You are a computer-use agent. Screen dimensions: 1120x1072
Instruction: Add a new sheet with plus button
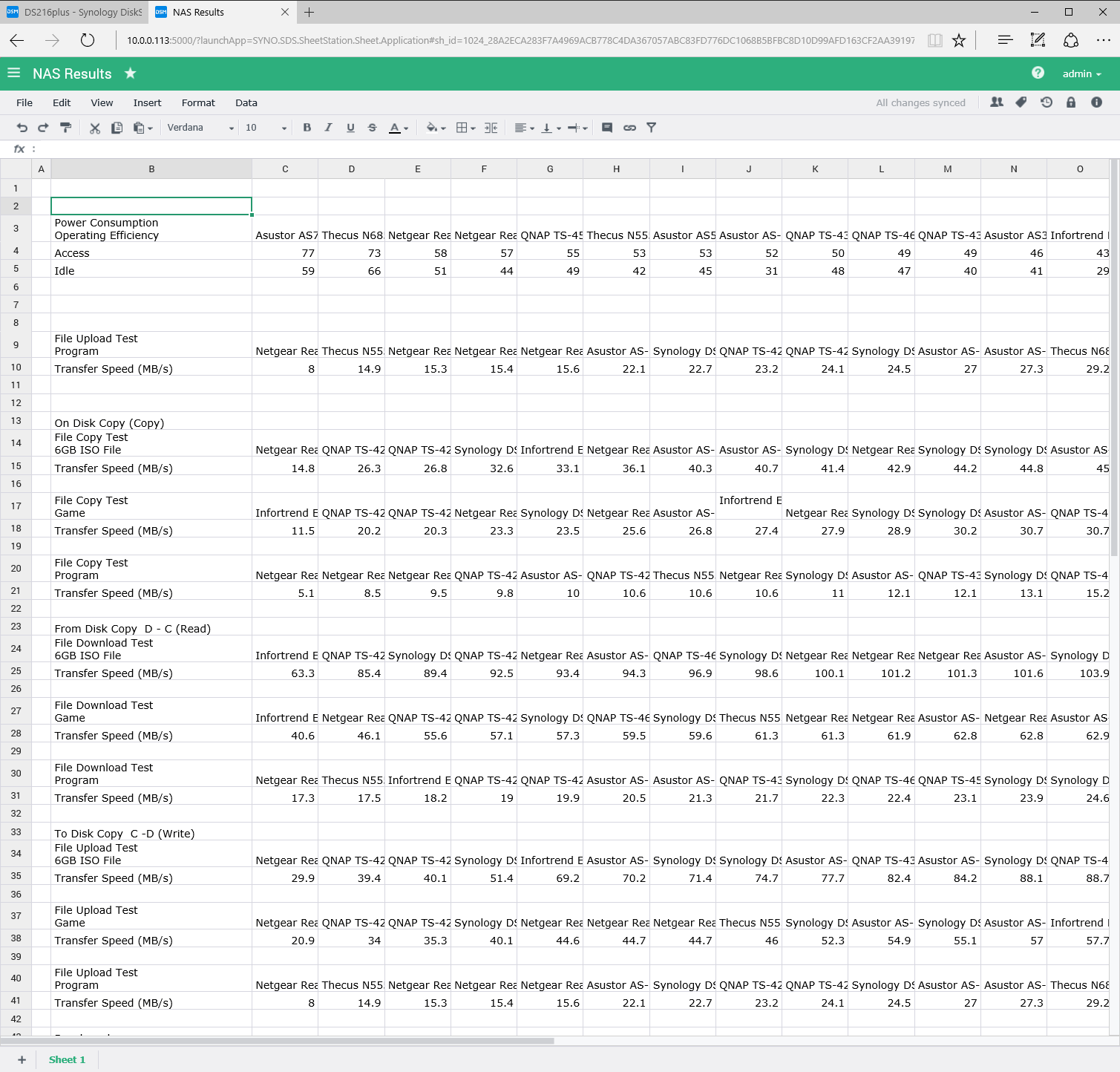(22, 1059)
